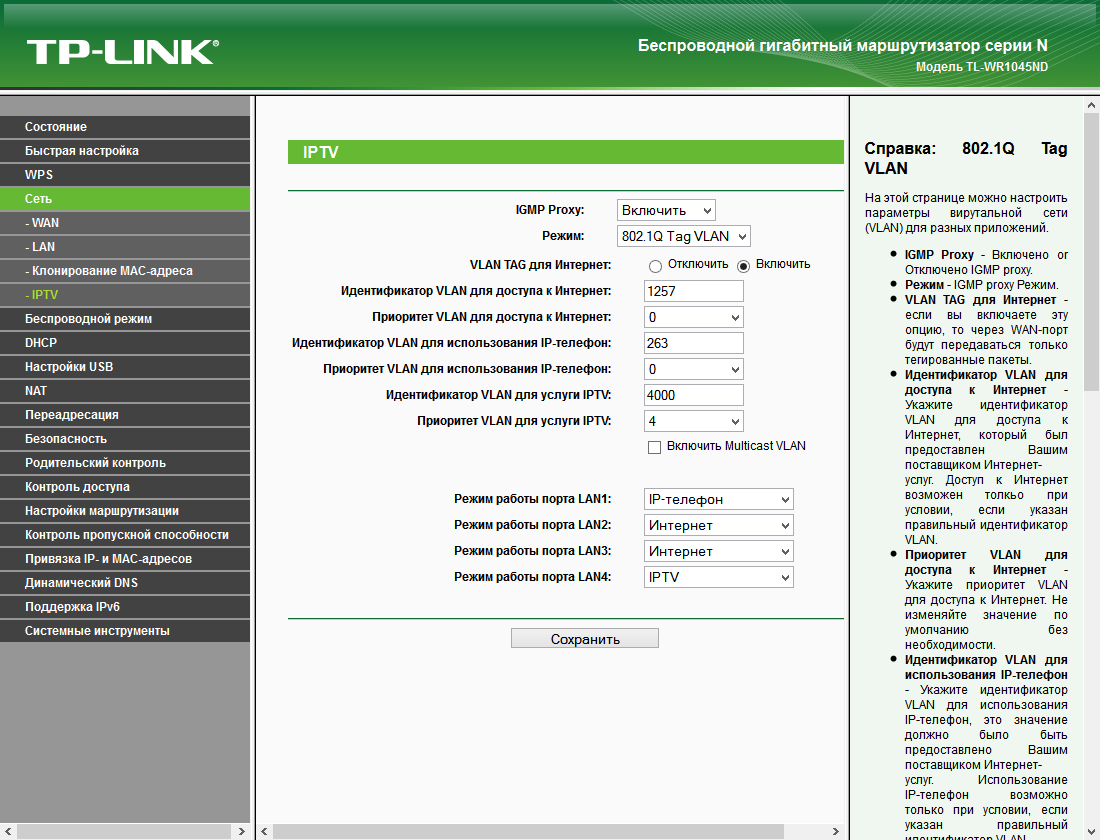The width and height of the screenshot is (1100, 840).
Task: Go to the WAN submenu
Action: tap(125, 222)
